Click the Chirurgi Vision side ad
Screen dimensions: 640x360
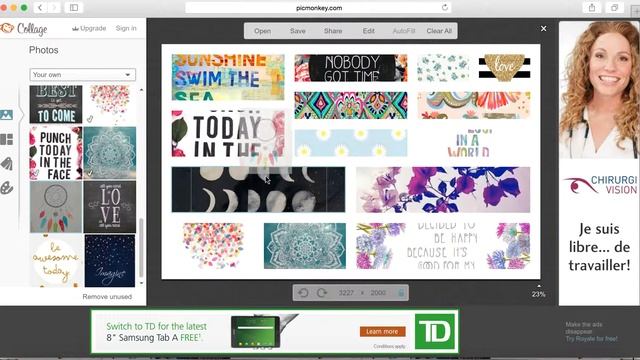599,163
